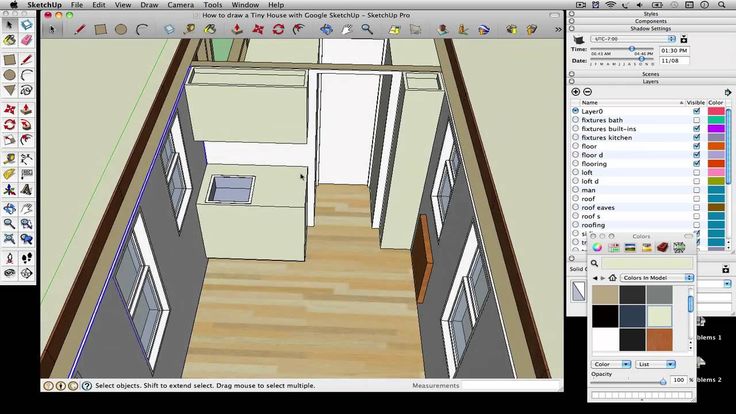The image size is (736, 414).
Task: Click the Delete Layer minus button
Action: [x=587, y=92]
